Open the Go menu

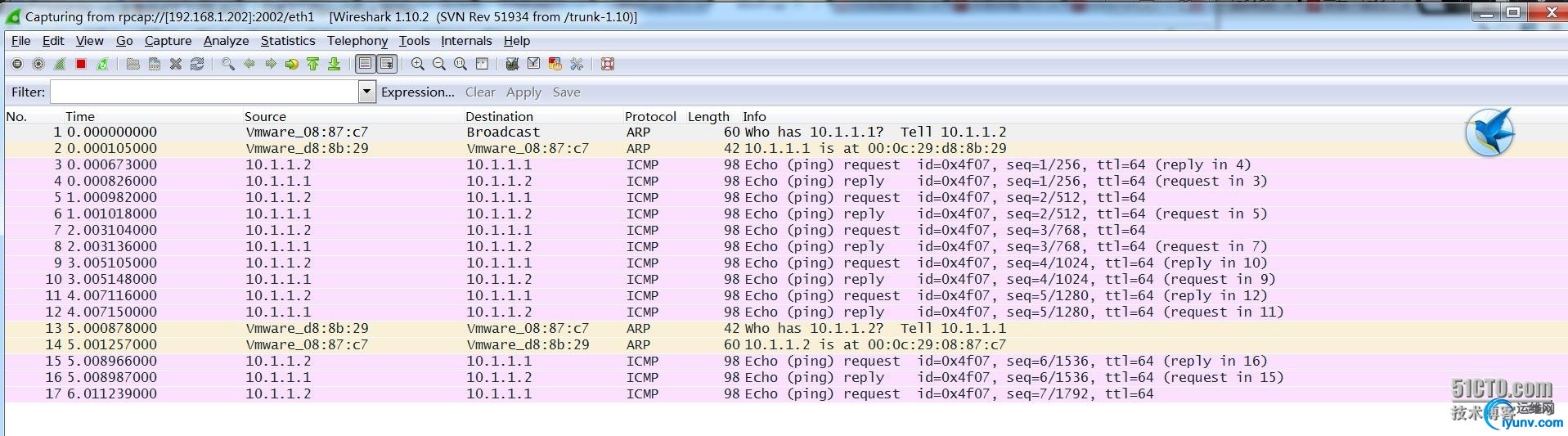coord(124,41)
